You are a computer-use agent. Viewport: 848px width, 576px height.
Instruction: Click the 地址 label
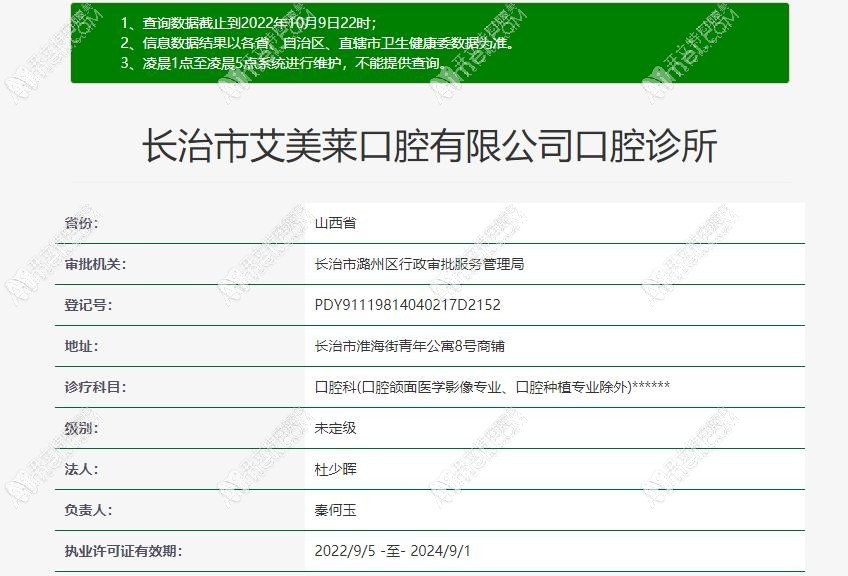(x=82, y=346)
